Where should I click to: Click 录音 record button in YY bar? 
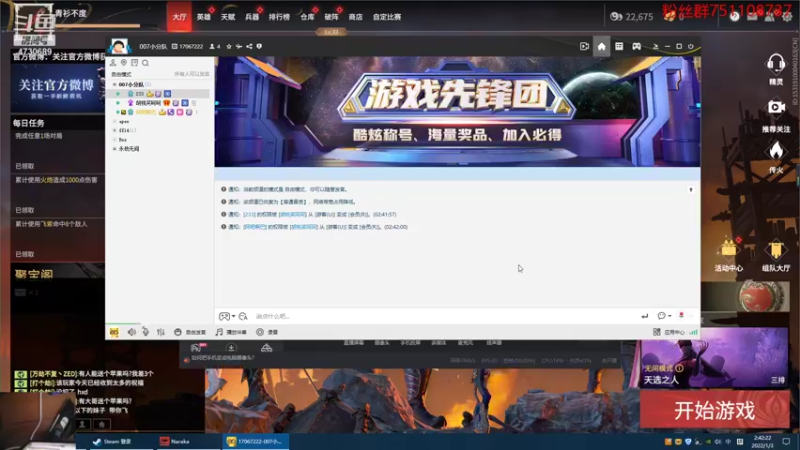[267, 332]
